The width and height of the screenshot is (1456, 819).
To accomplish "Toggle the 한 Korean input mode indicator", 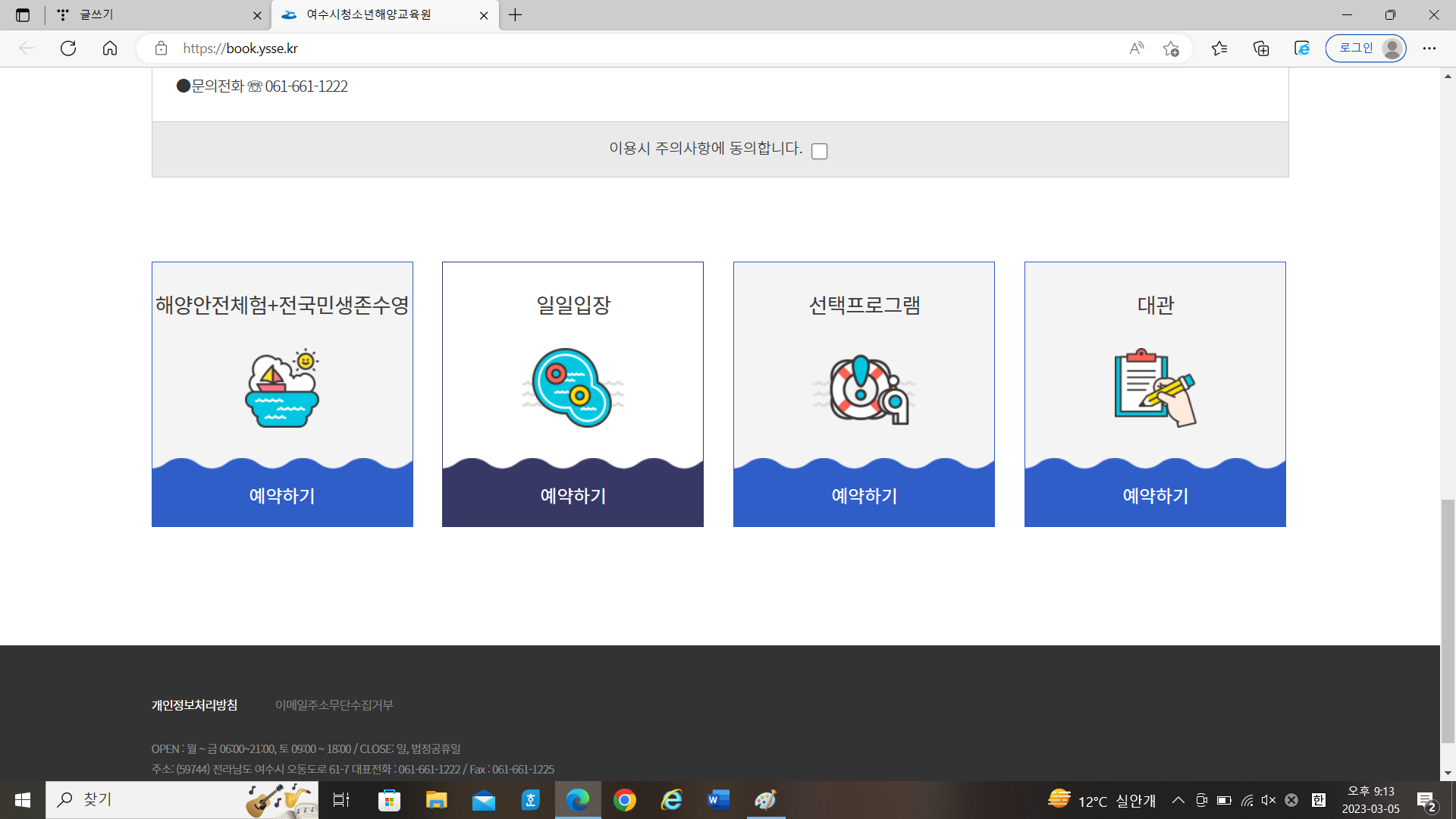I will (x=1319, y=800).
